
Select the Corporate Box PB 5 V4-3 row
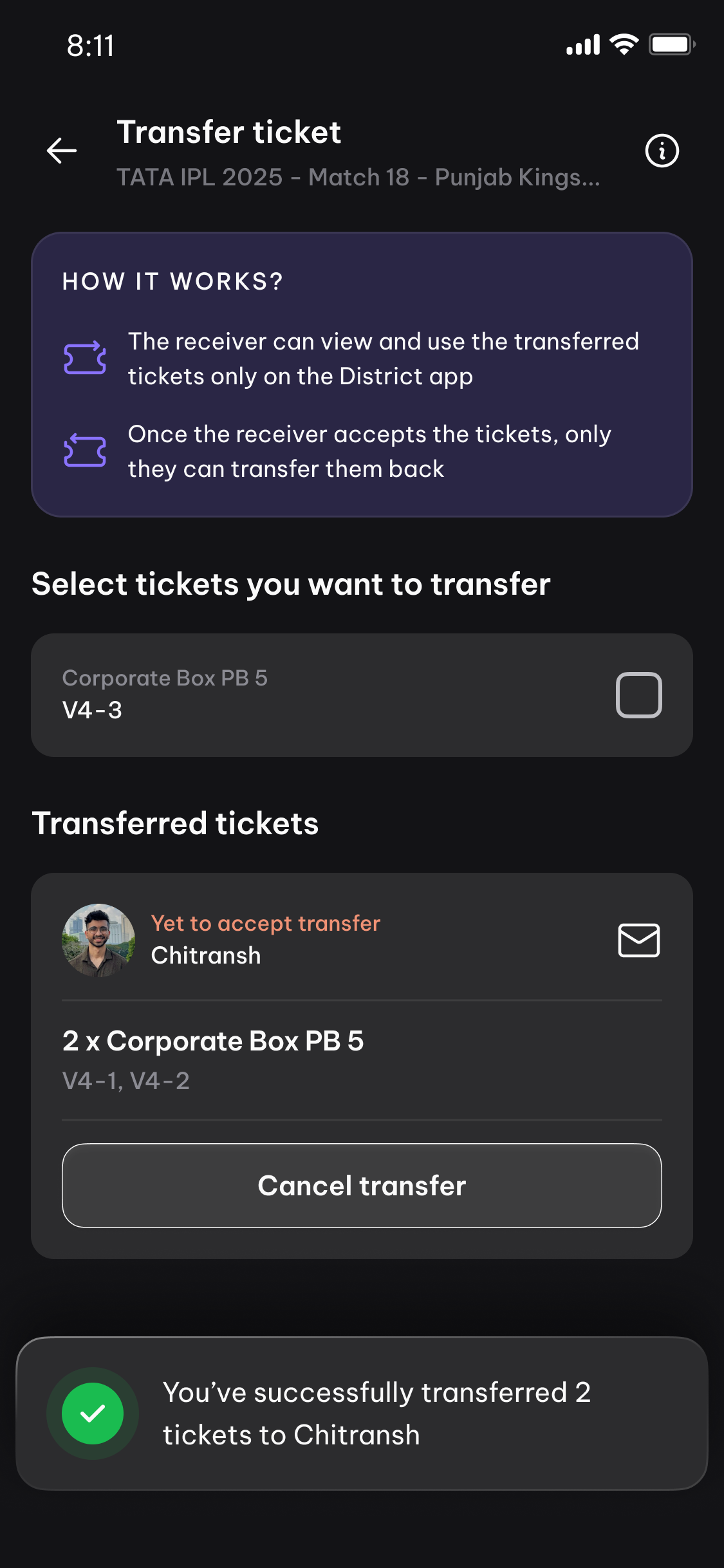322,695
